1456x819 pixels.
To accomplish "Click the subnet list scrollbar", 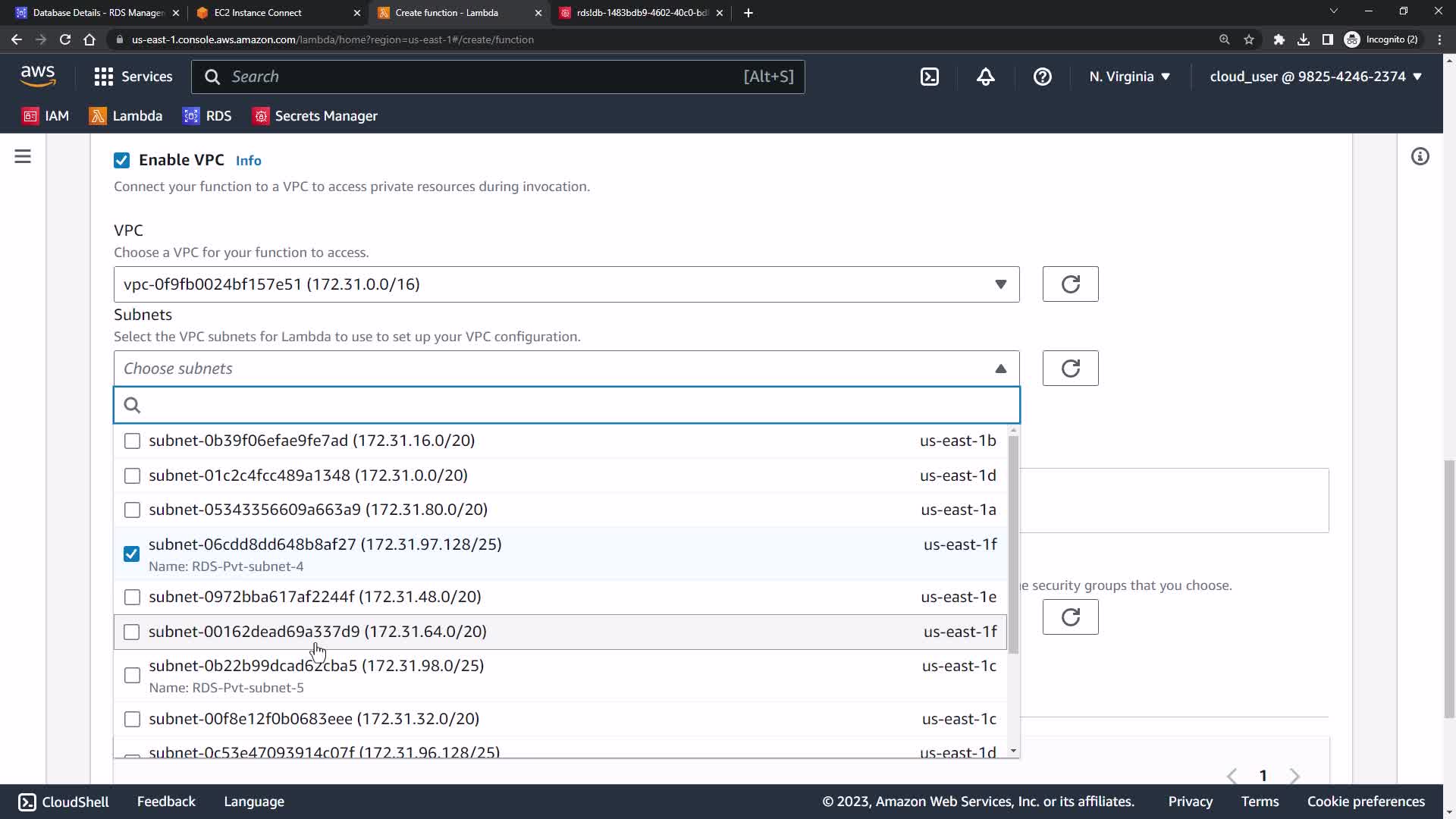I will click(1013, 544).
